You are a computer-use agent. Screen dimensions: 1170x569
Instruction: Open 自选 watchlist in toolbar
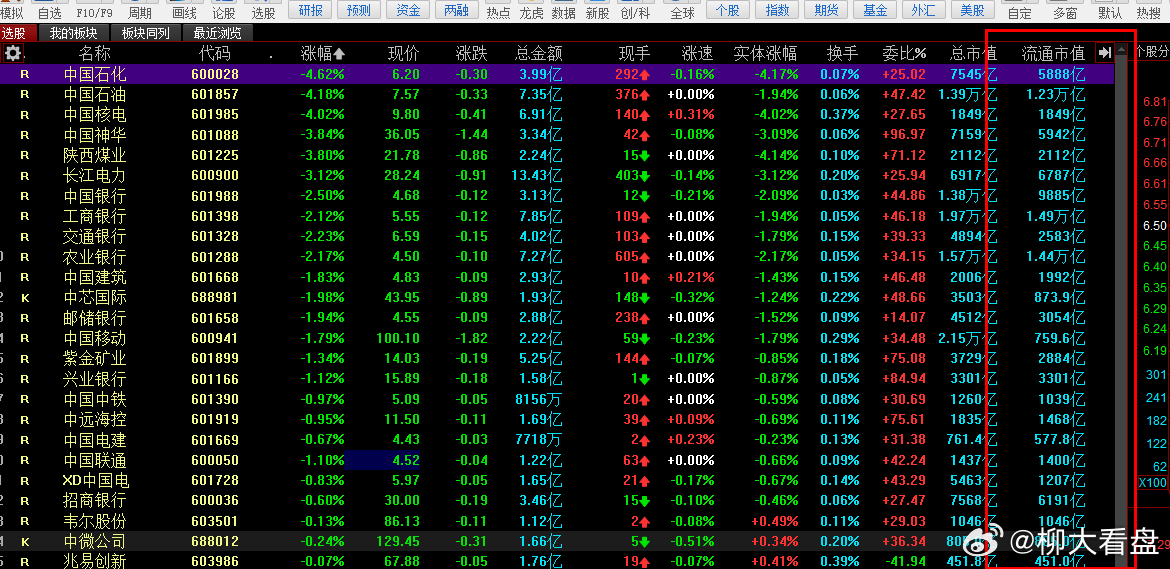click(49, 13)
